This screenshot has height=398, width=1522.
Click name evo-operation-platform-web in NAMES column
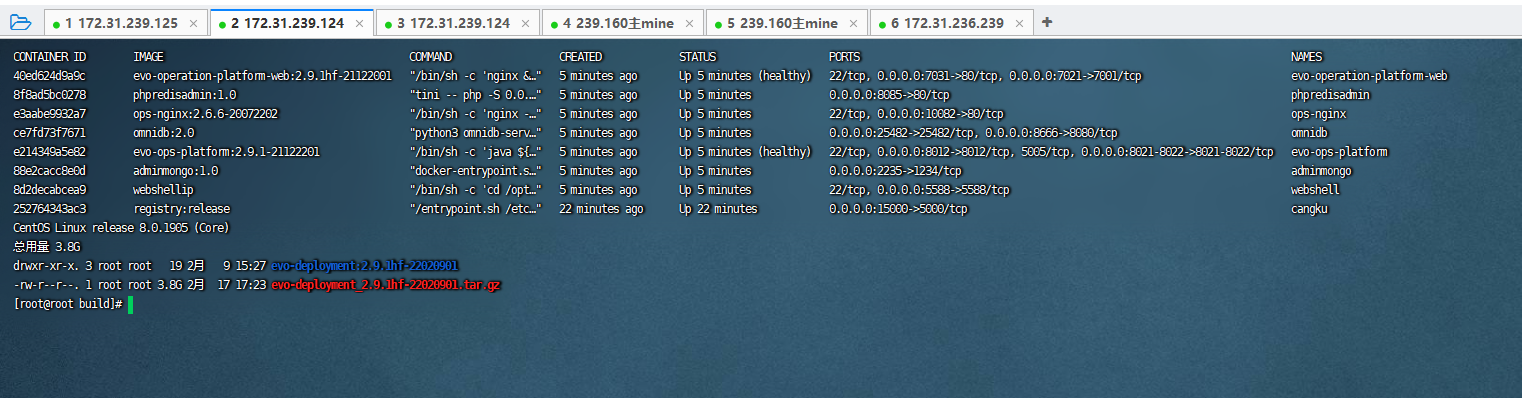pos(1370,76)
